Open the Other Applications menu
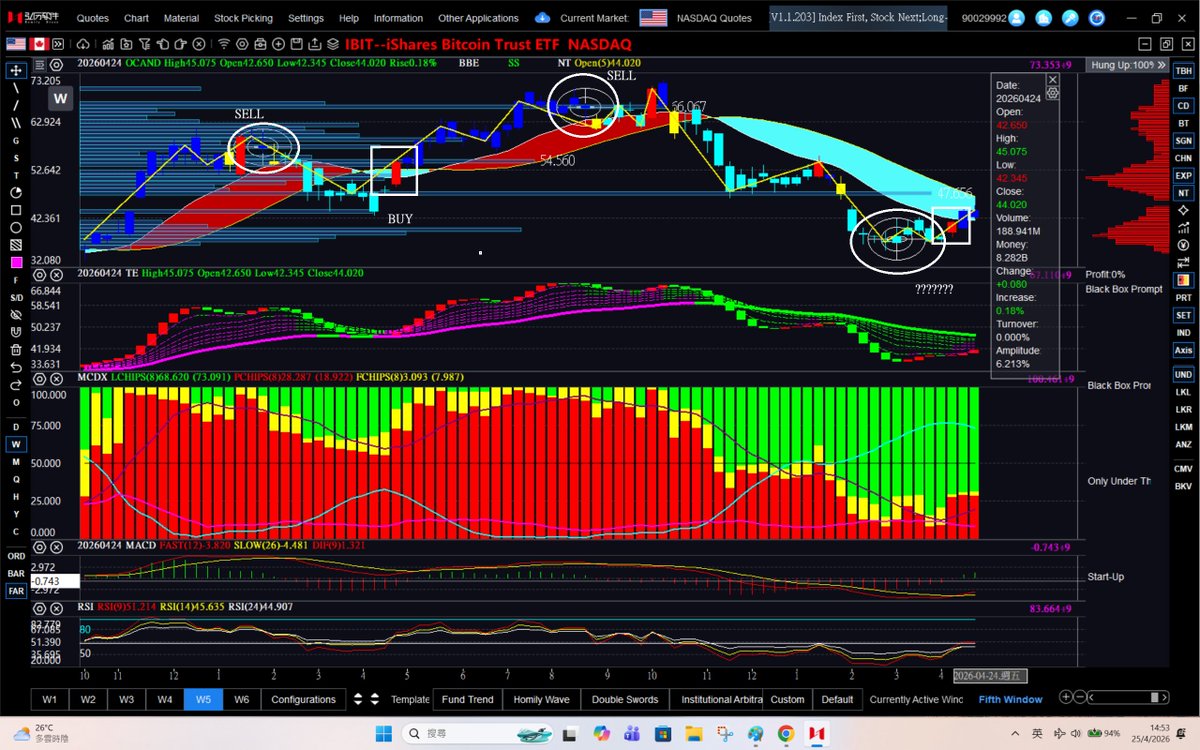This screenshot has height=750, width=1200. (x=478, y=18)
